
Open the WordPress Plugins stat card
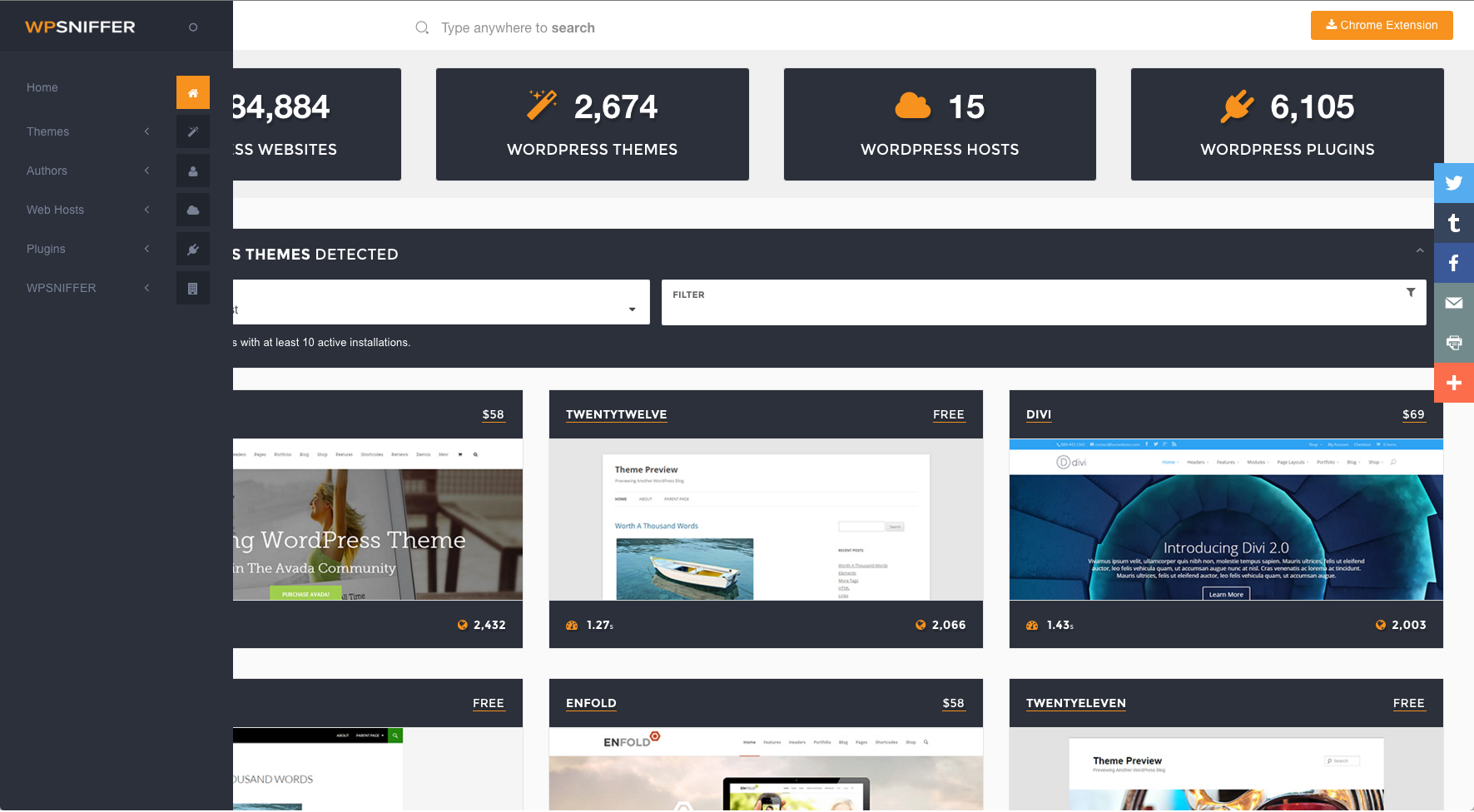coord(1287,124)
